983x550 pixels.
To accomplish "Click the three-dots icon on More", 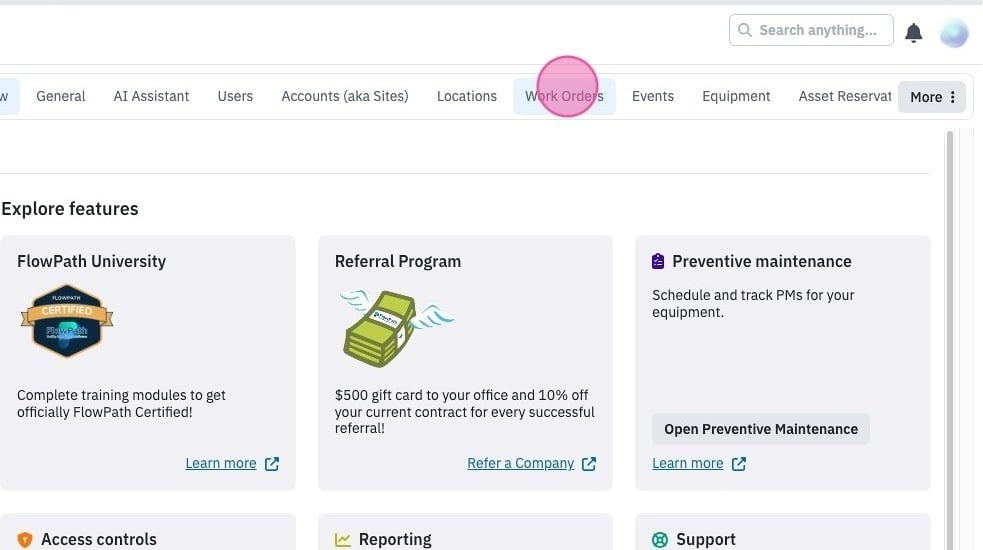I will pyautogui.click(x=952, y=97).
